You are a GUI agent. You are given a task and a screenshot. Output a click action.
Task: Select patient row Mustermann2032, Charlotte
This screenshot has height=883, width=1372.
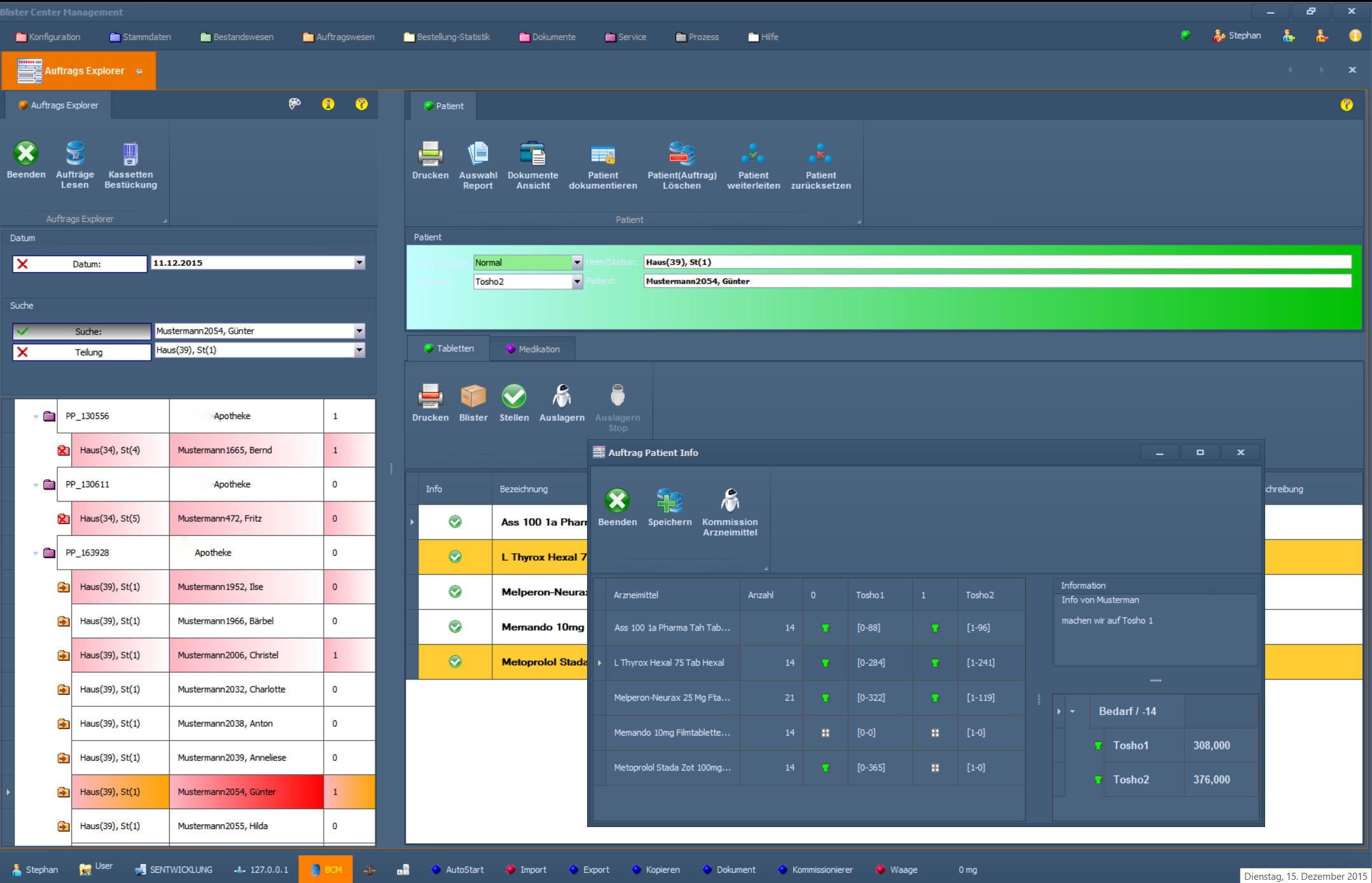[x=232, y=689]
